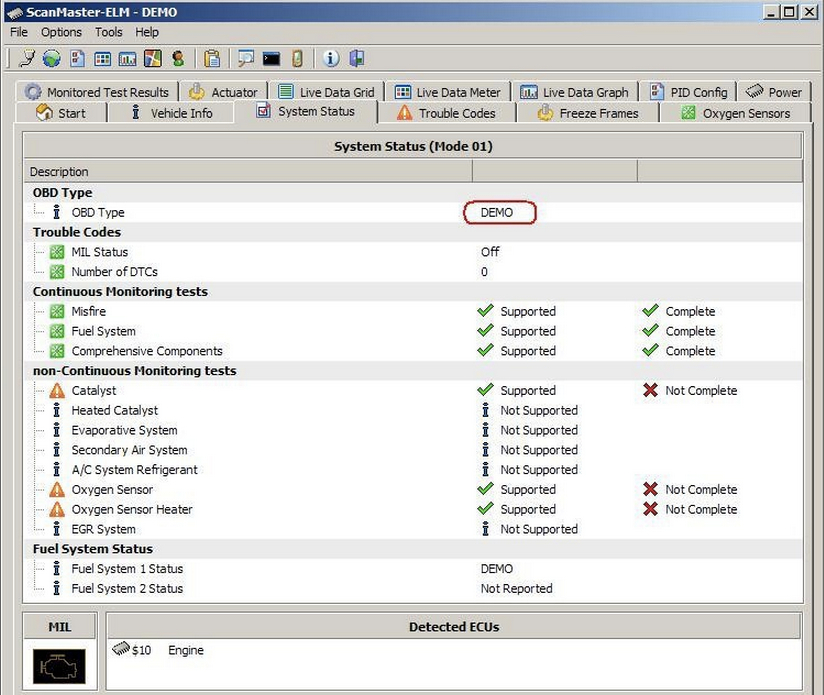This screenshot has width=824, height=695.
Task: Select the System Status tab
Action: click(x=306, y=111)
